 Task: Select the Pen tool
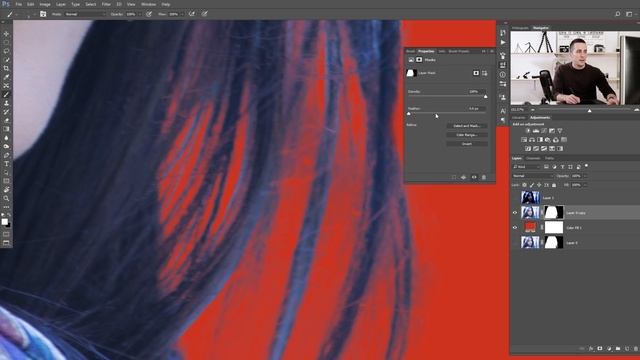pos(6,155)
